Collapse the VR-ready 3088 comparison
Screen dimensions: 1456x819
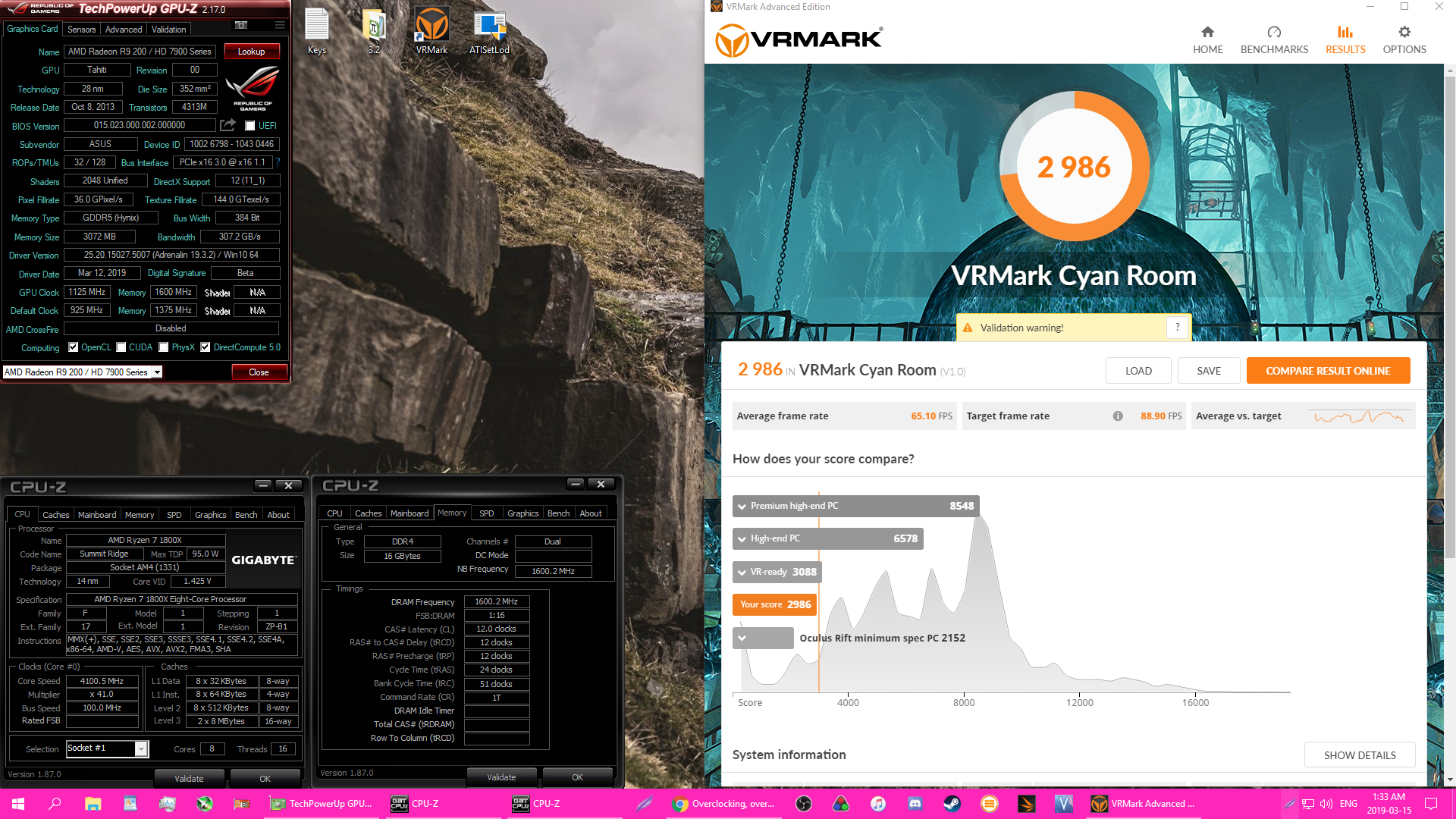[742, 572]
